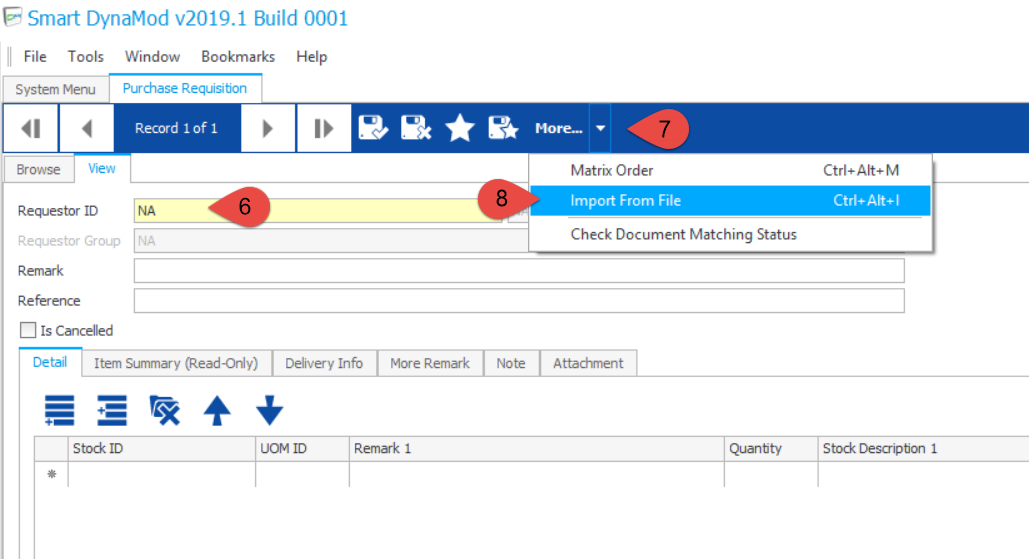Click the Stock ID column header
This screenshot has width=1029, height=559.
(161, 449)
